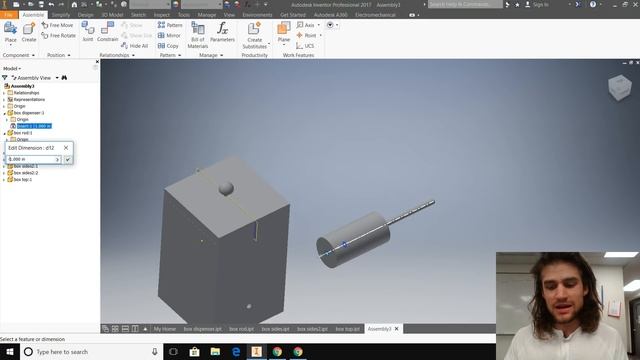Expand the Pattern panel dropdown

tap(170, 55)
